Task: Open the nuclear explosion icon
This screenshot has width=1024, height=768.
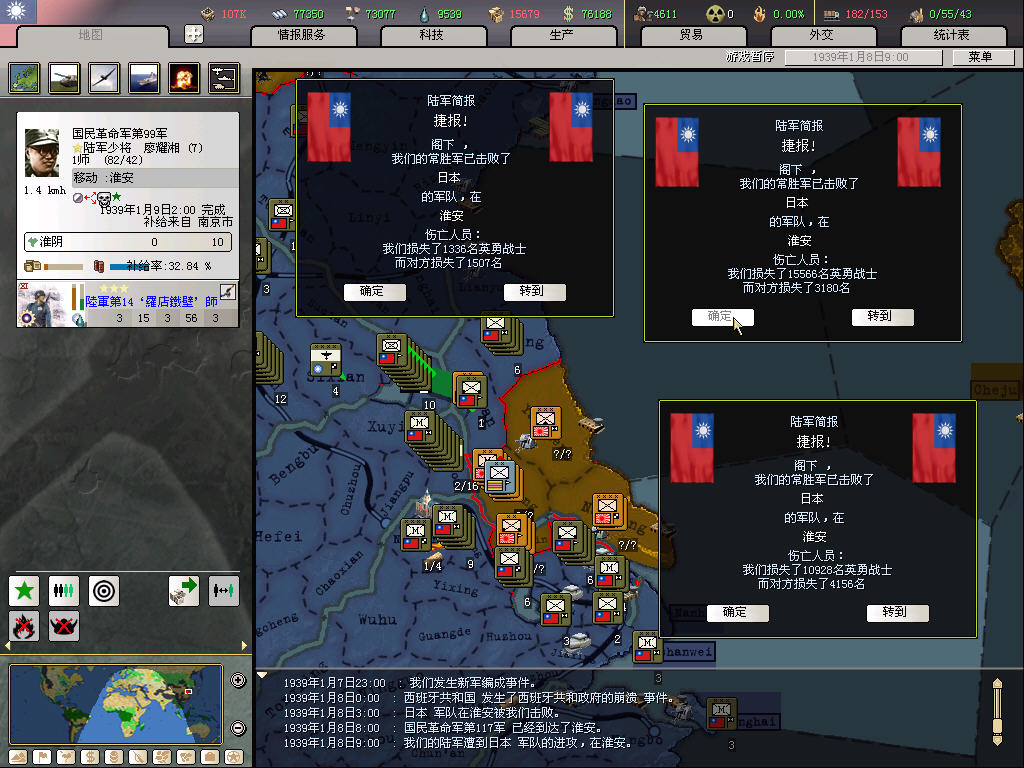Action: (x=184, y=78)
